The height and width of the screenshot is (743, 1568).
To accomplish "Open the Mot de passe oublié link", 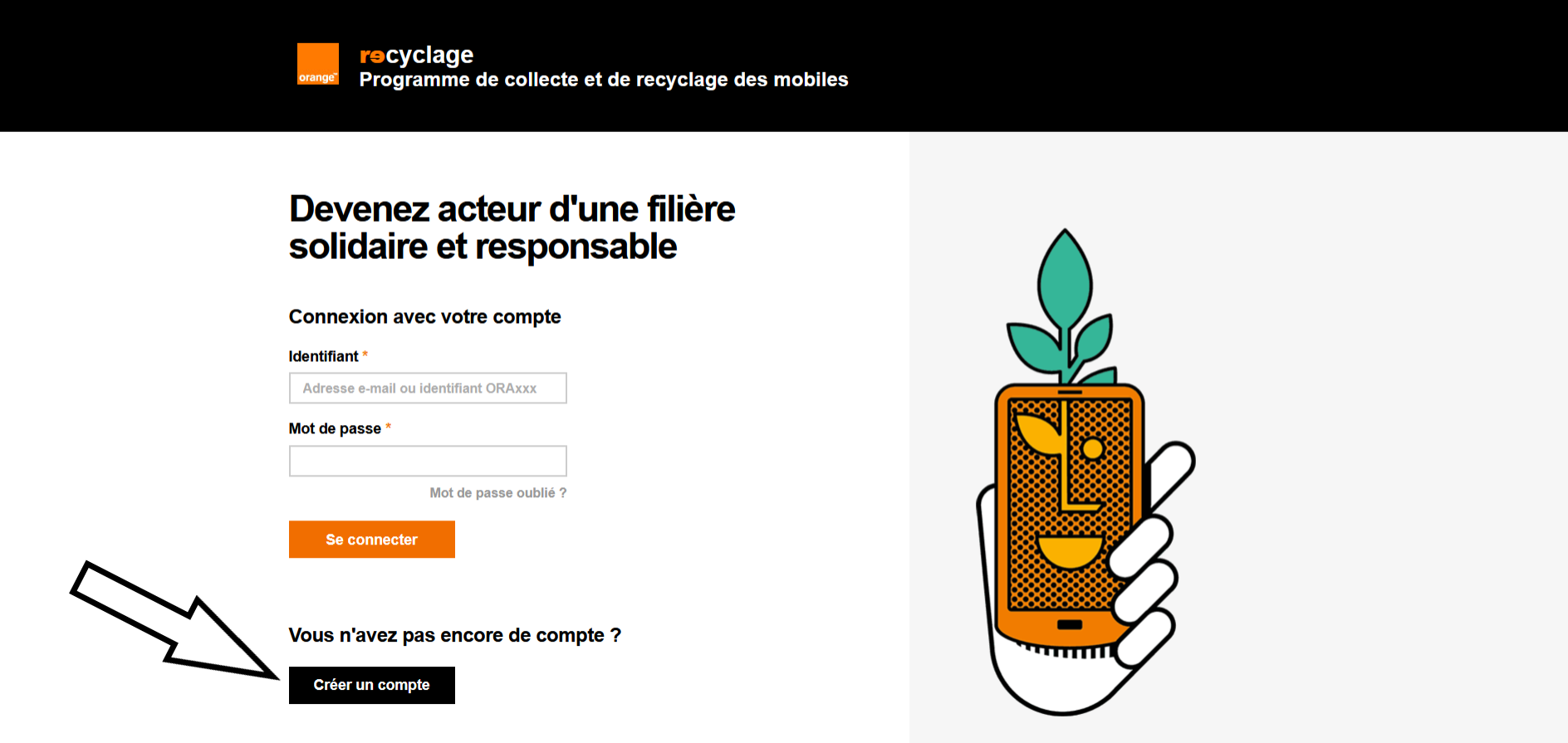I will [497, 492].
